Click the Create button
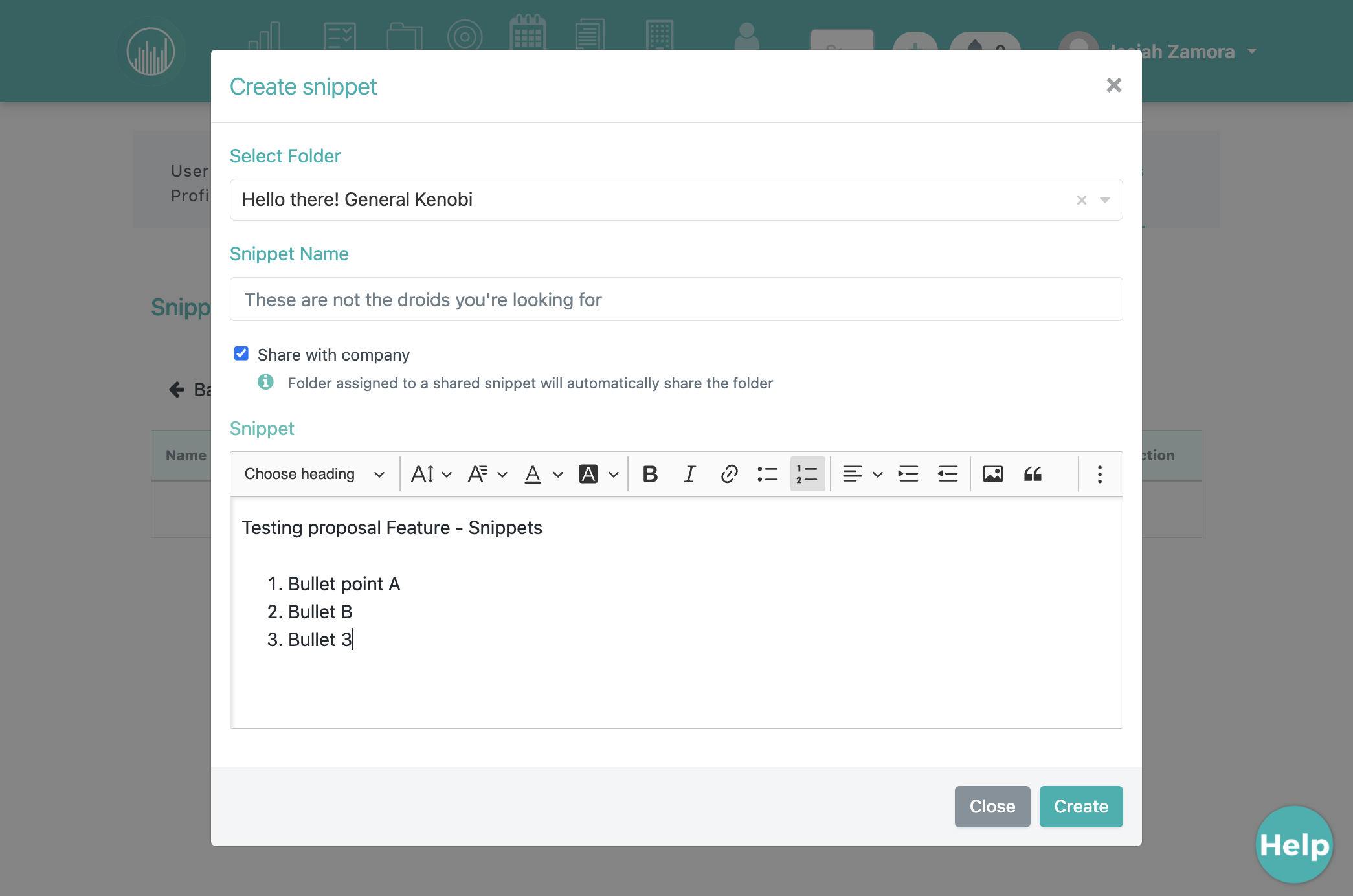This screenshot has height=896, width=1353. click(1080, 806)
